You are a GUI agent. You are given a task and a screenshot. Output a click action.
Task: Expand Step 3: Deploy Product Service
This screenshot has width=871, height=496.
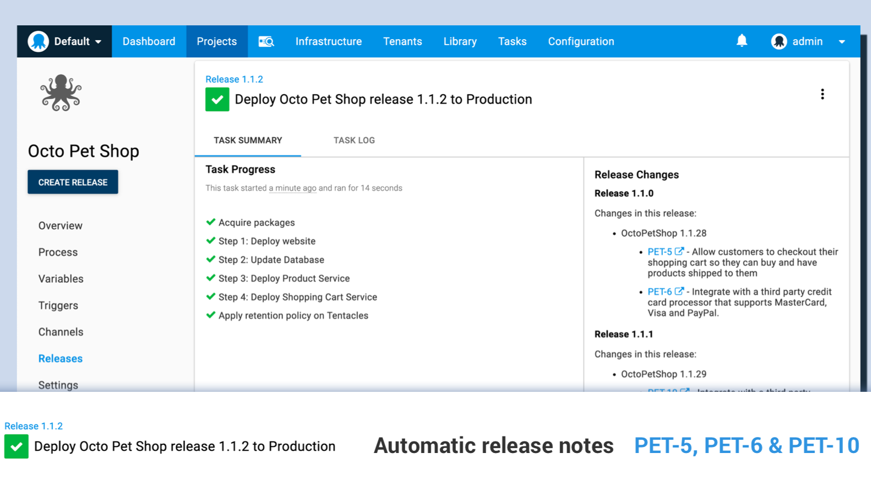click(x=284, y=278)
